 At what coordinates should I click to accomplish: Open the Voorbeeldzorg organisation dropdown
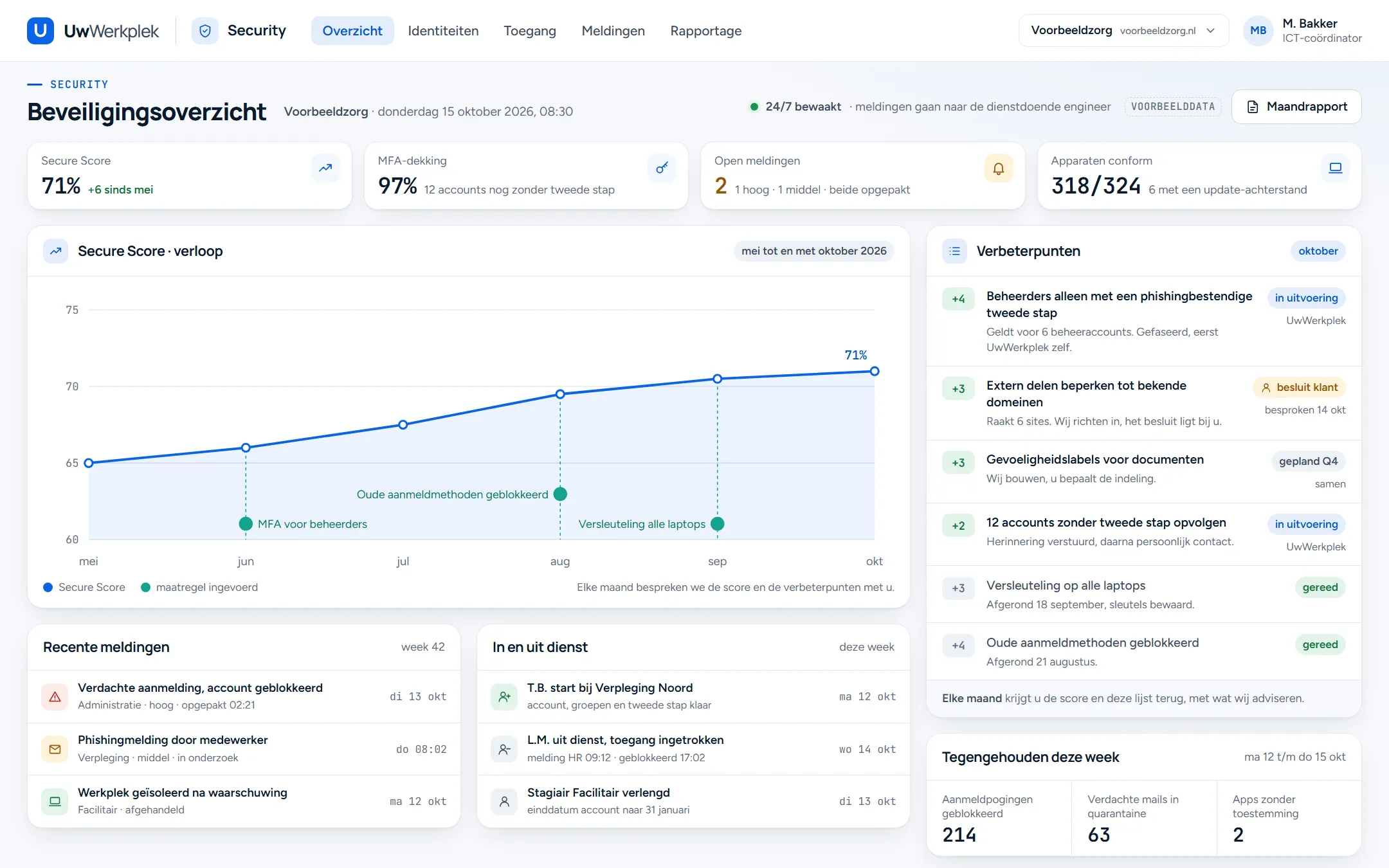click(1123, 30)
